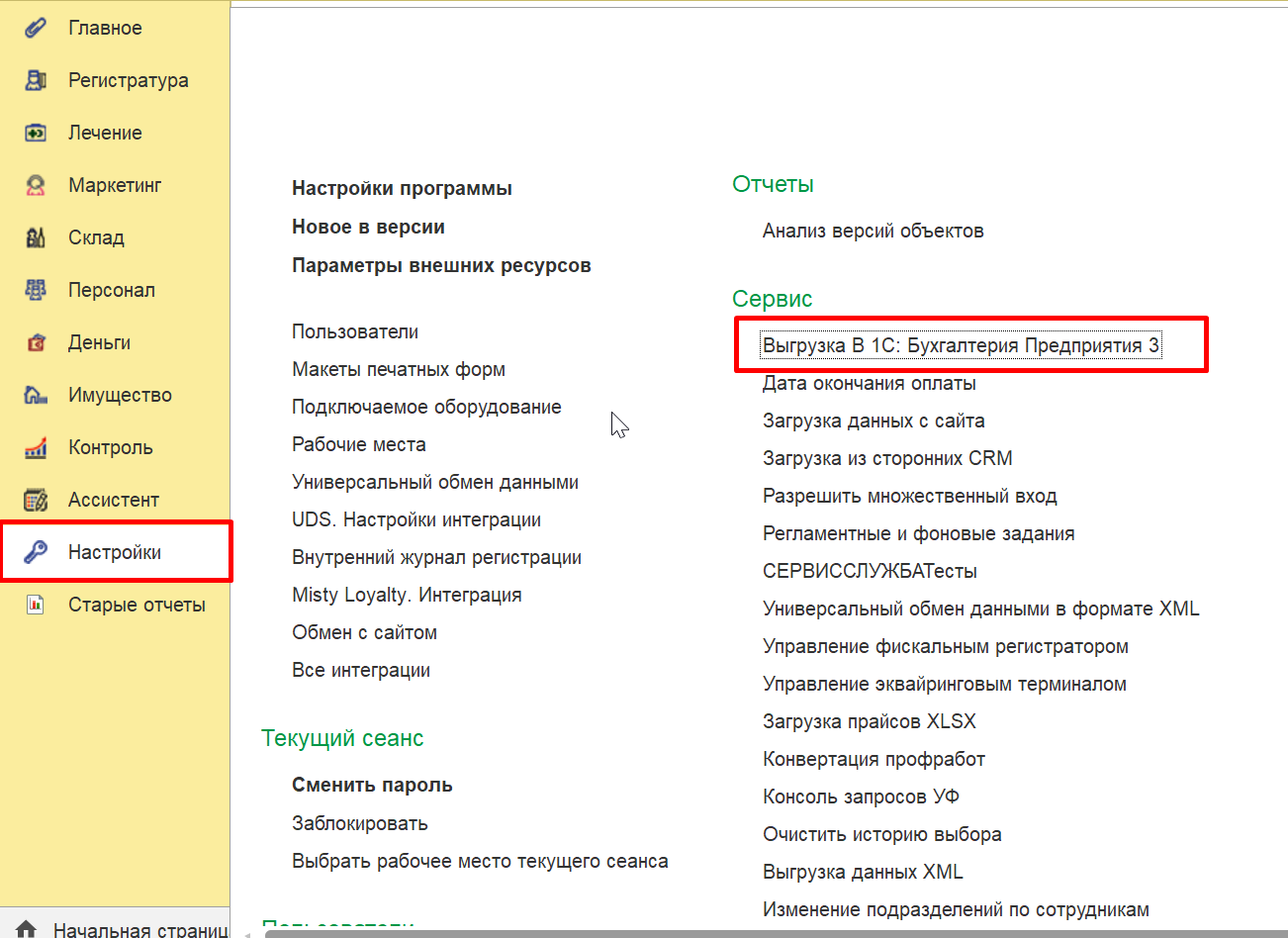1288x938 pixels.
Task: Open Анализ версий объектов report
Action: 873,231
